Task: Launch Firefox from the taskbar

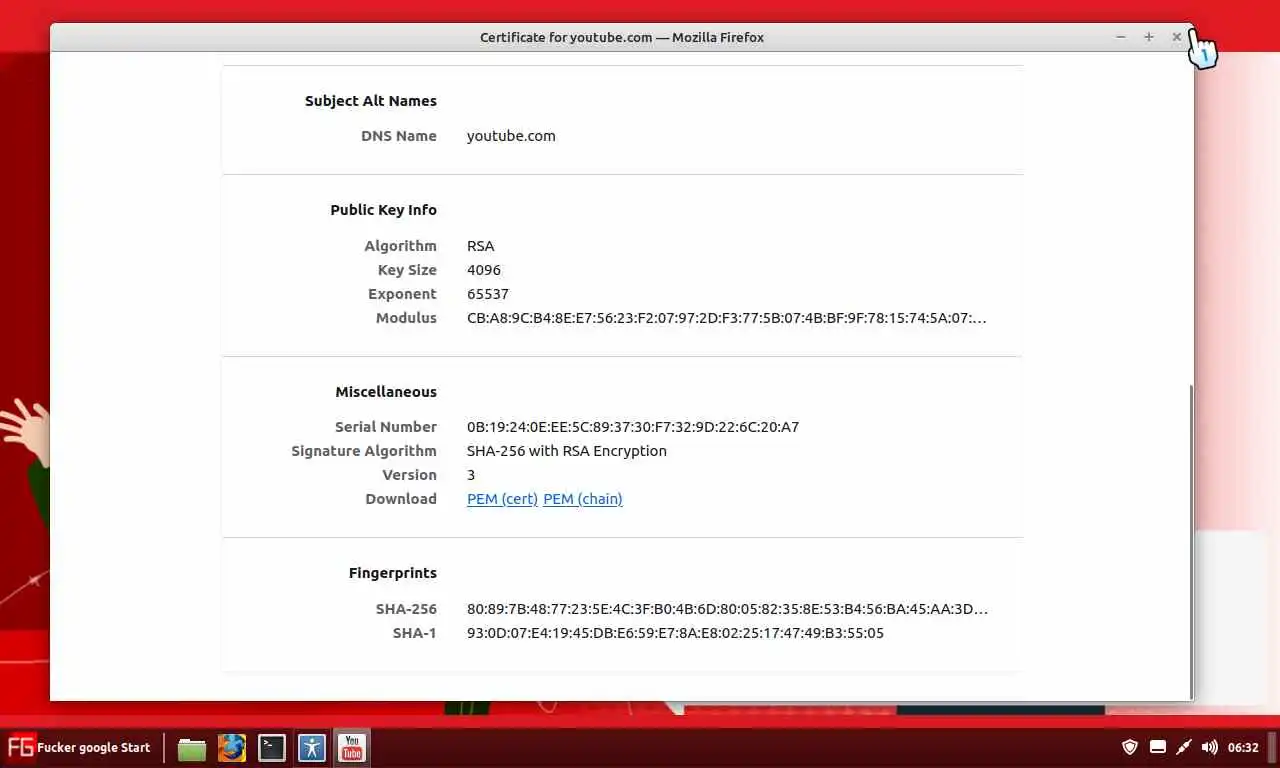Action: (232, 748)
